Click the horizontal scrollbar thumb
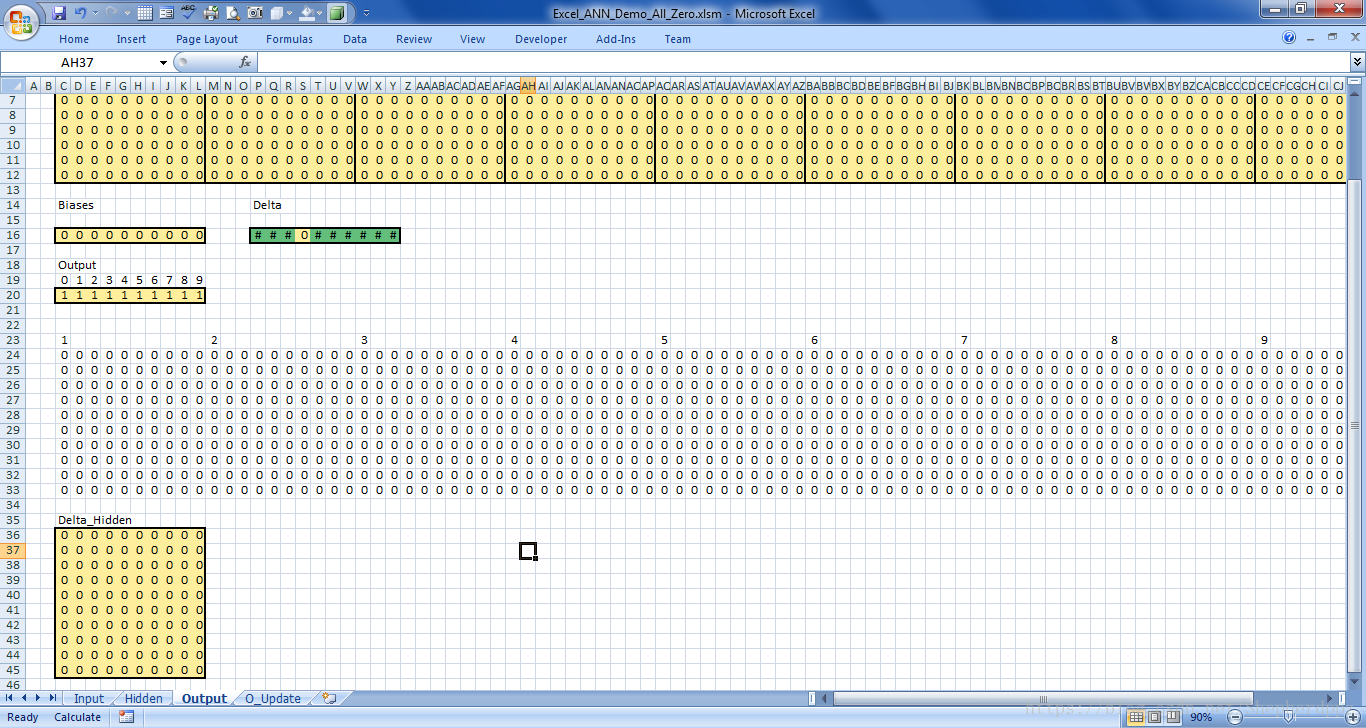Image resolution: width=1366 pixels, height=728 pixels. (x=1042, y=698)
